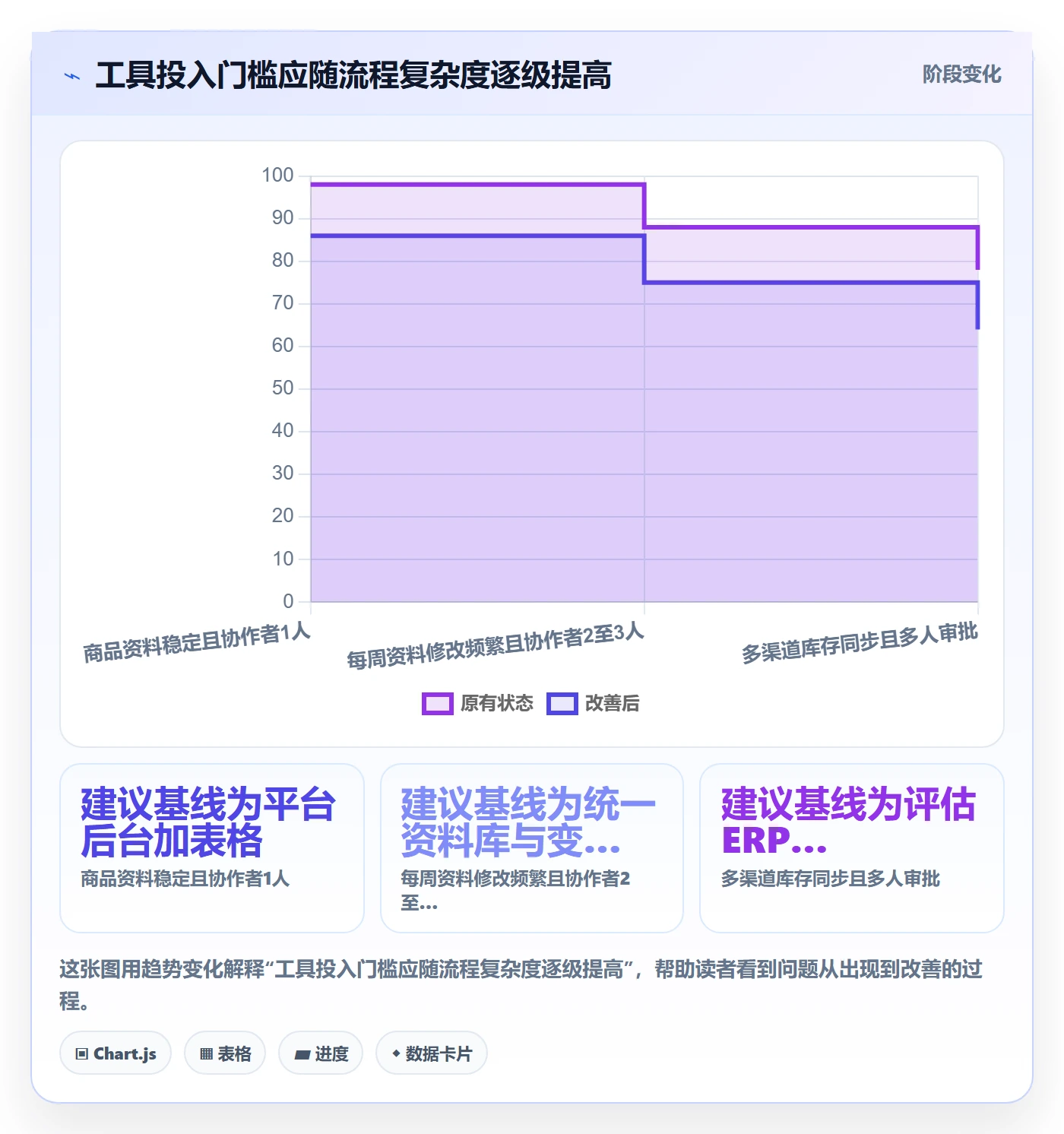
Task: Click the y-axis value 0
Action: 288,601
